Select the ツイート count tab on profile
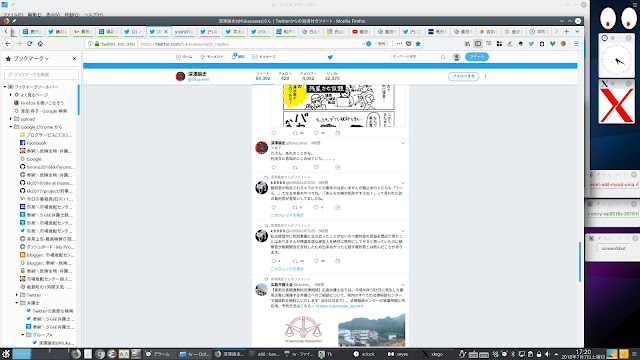 [263, 76]
